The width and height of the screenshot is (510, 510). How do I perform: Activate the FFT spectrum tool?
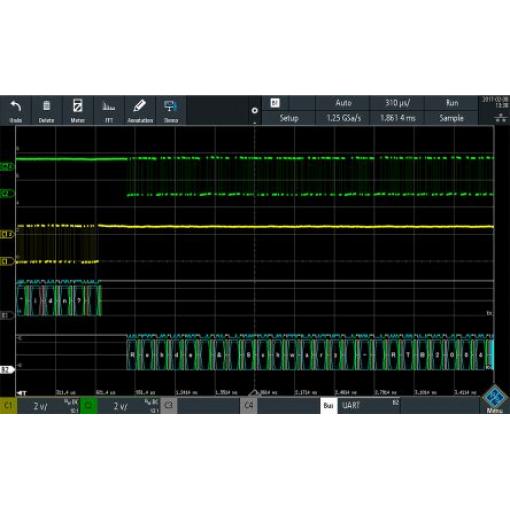pyautogui.click(x=108, y=107)
